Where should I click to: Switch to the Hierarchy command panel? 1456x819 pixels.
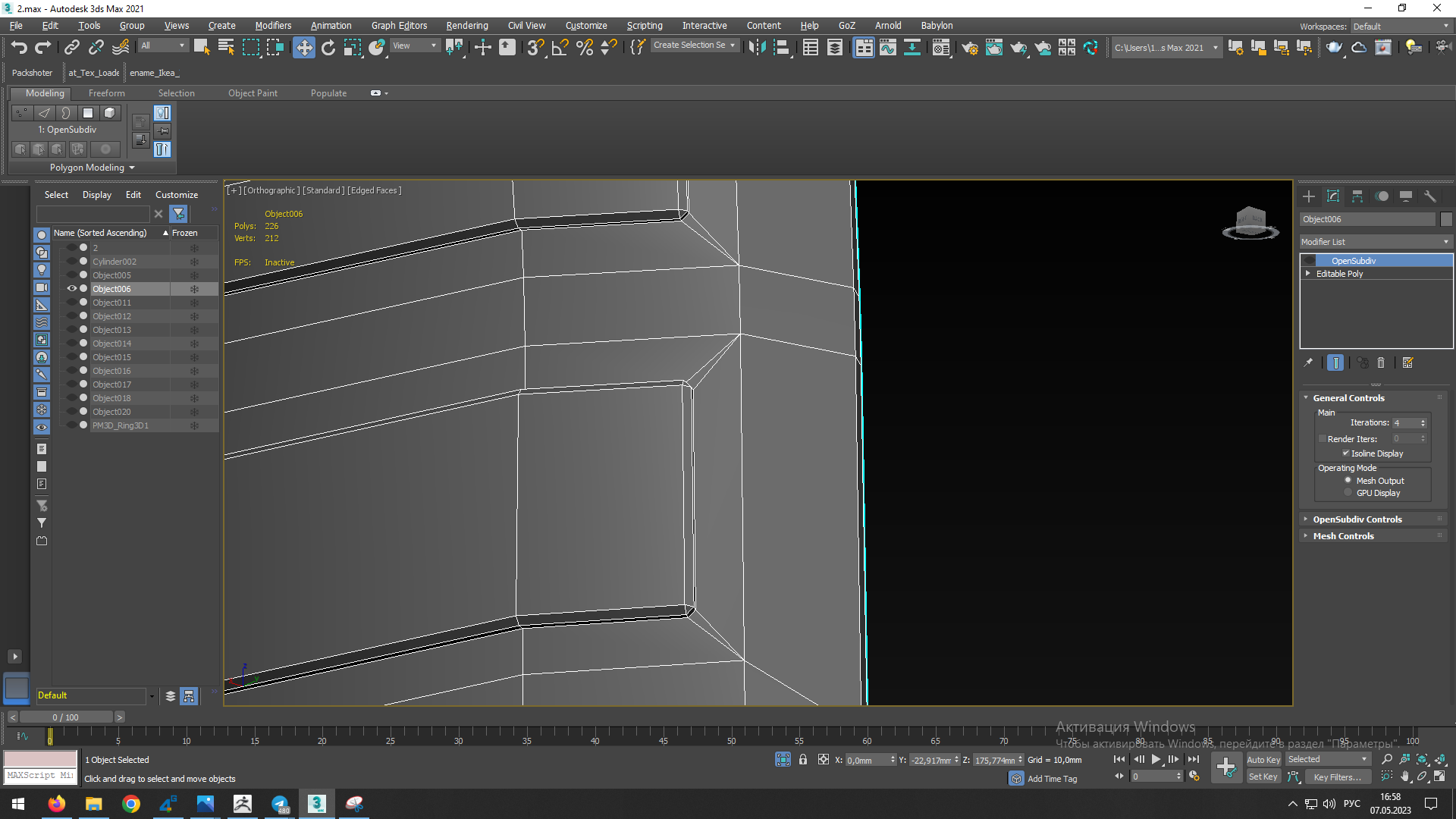click(1357, 196)
